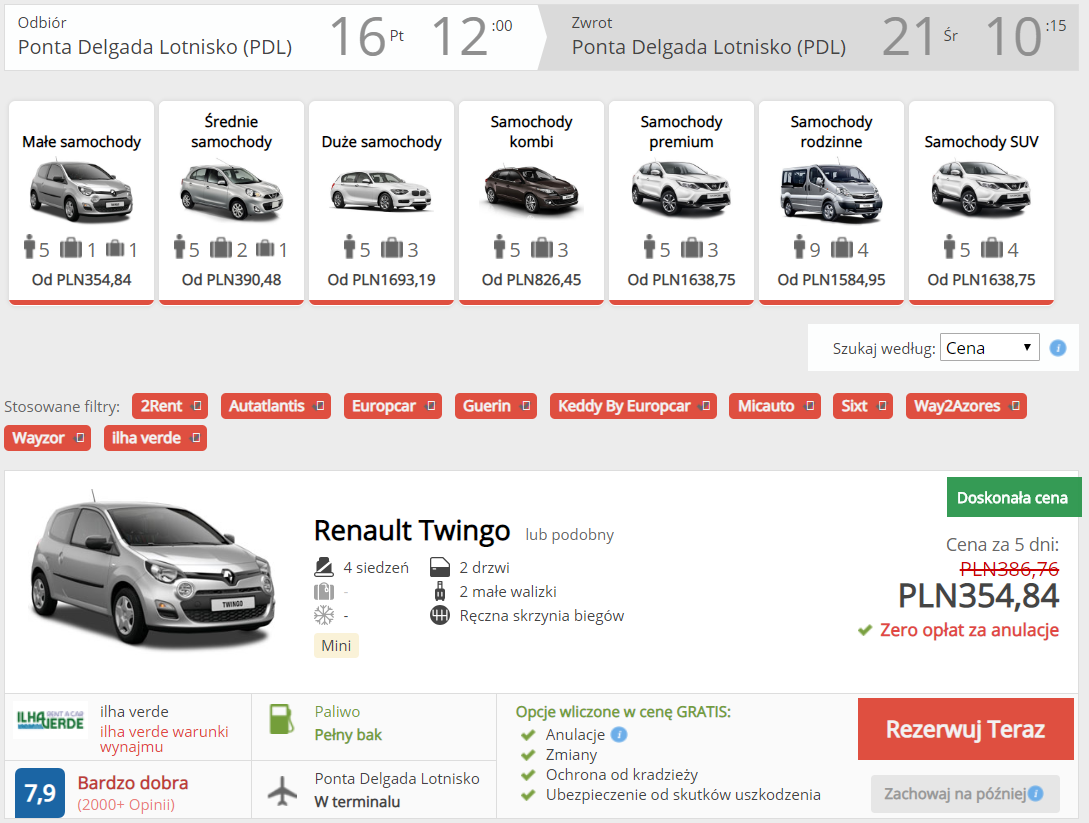Remove the Sixt filter tag
Image resolution: width=1089 pixels, height=823 pixels.
click(x=882, y=406)
